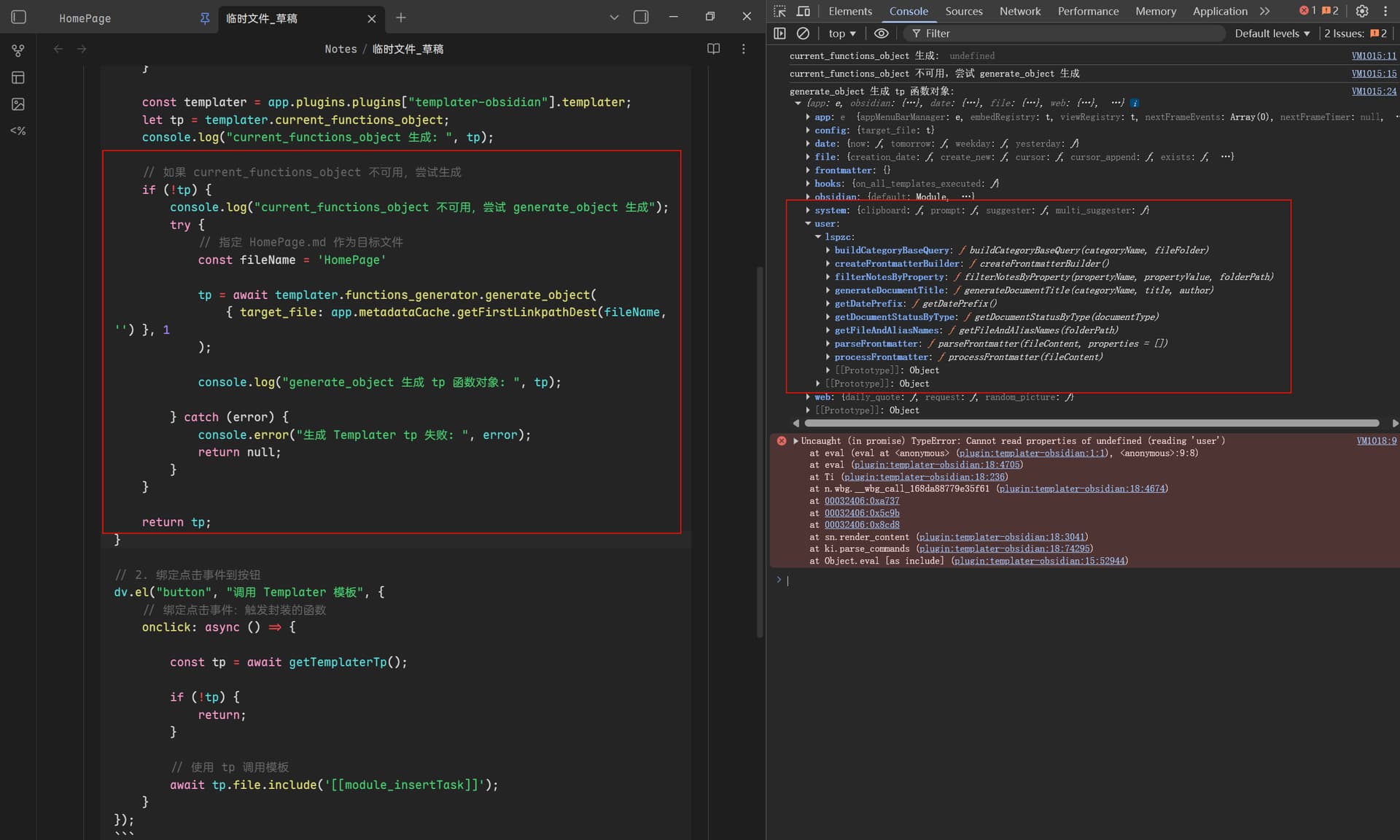The image size is (1400, 840).
Task: Open the top context selector dropdown
Action: pos(842,34)
